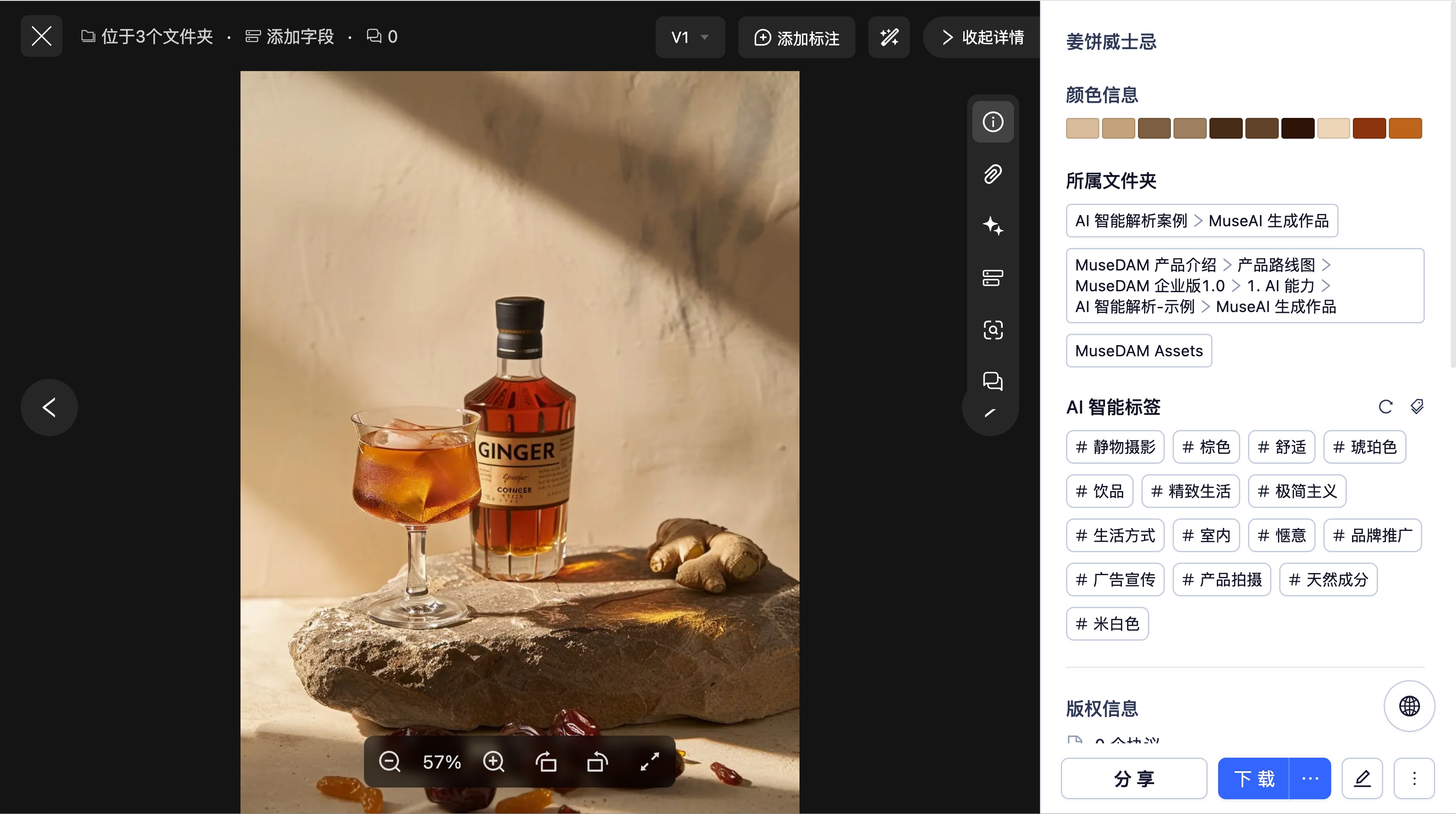This screenshot has height=814, width=1456.
Task: Select the orange color swatch
Action: [x=1405, y=128]
